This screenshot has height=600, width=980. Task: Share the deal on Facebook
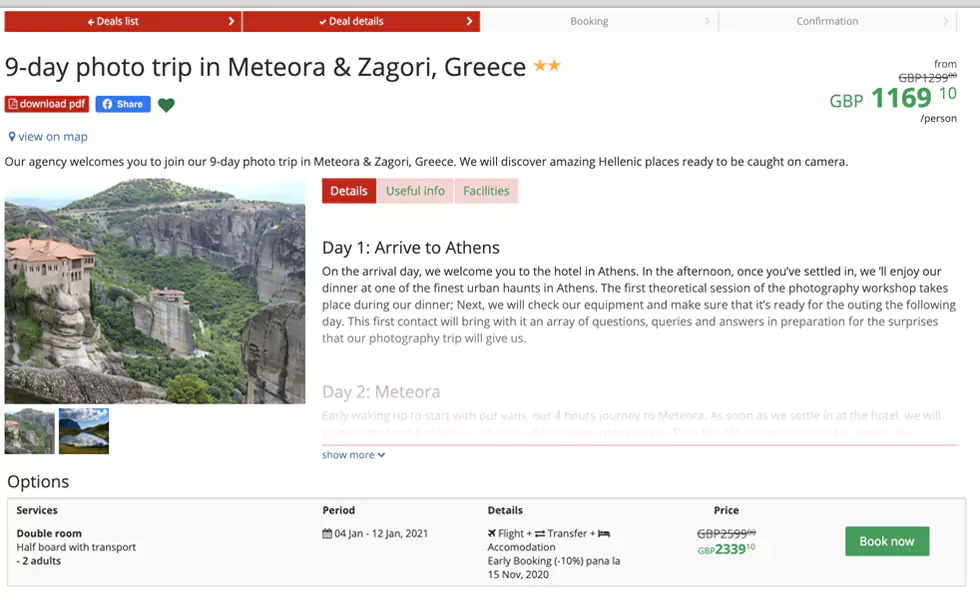pyautogui.click(x=123, y=104)
